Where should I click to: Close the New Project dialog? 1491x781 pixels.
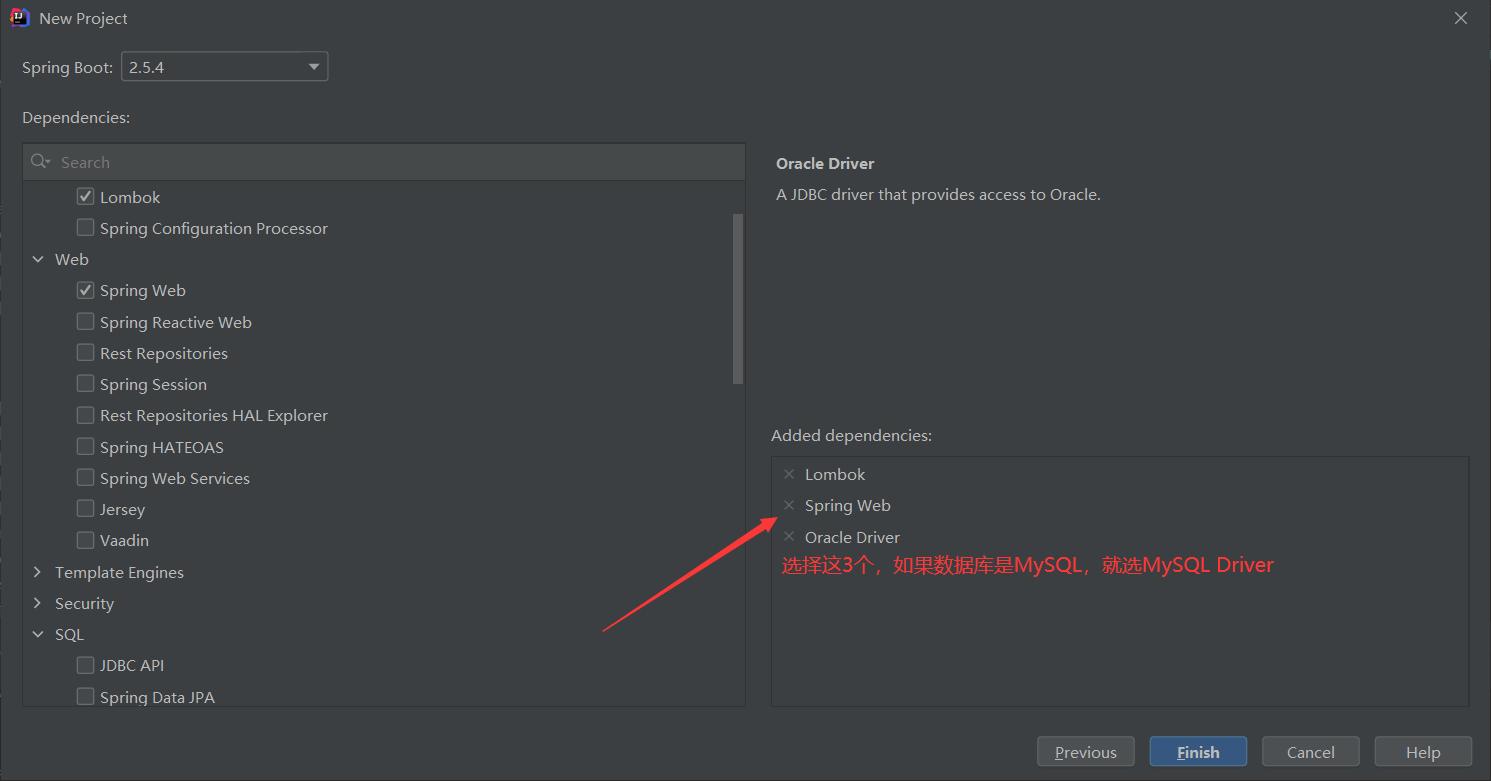pyautogui.click(x=1461, y=18)
